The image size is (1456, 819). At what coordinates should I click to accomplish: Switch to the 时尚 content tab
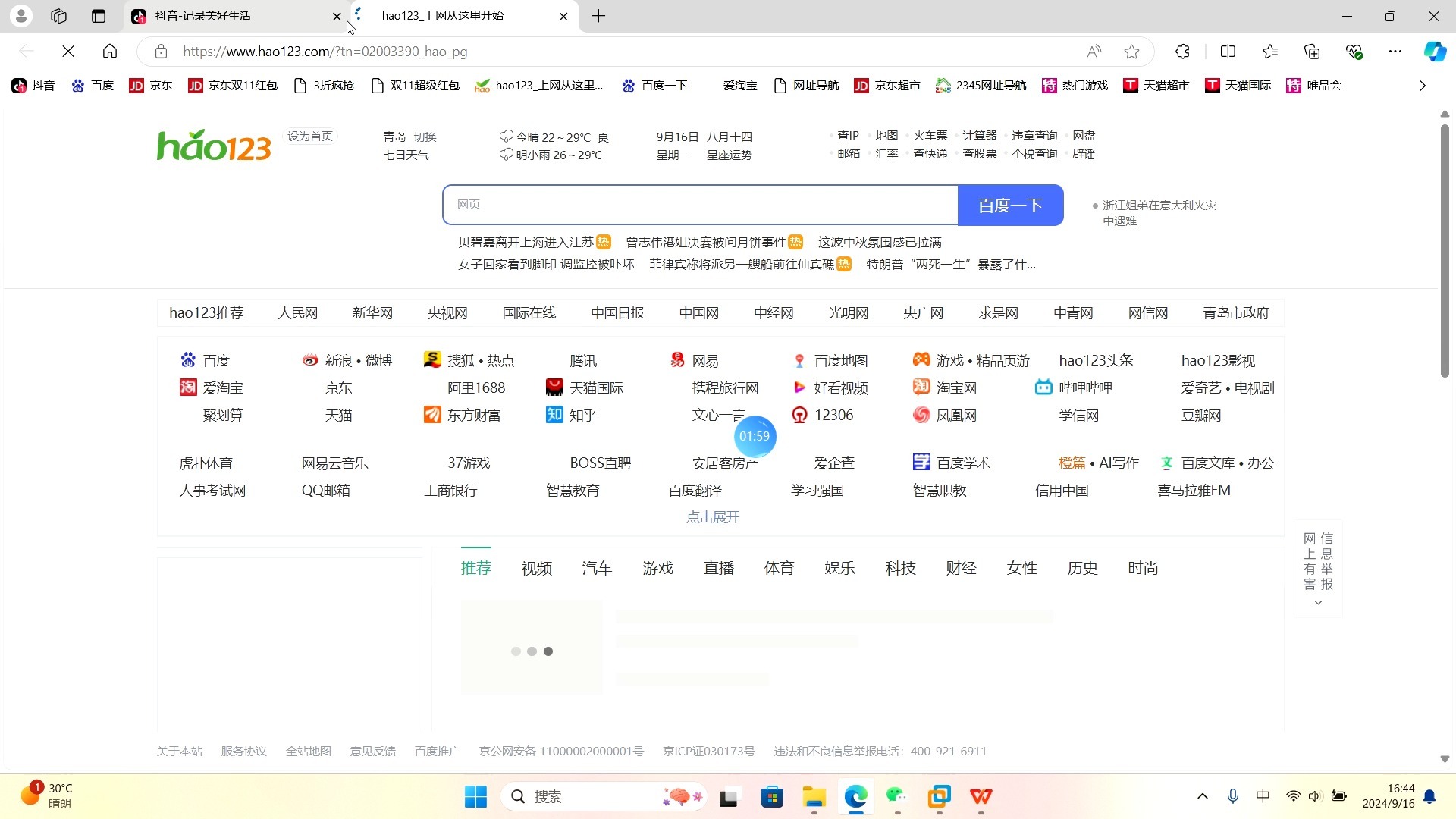(1143, 569)
